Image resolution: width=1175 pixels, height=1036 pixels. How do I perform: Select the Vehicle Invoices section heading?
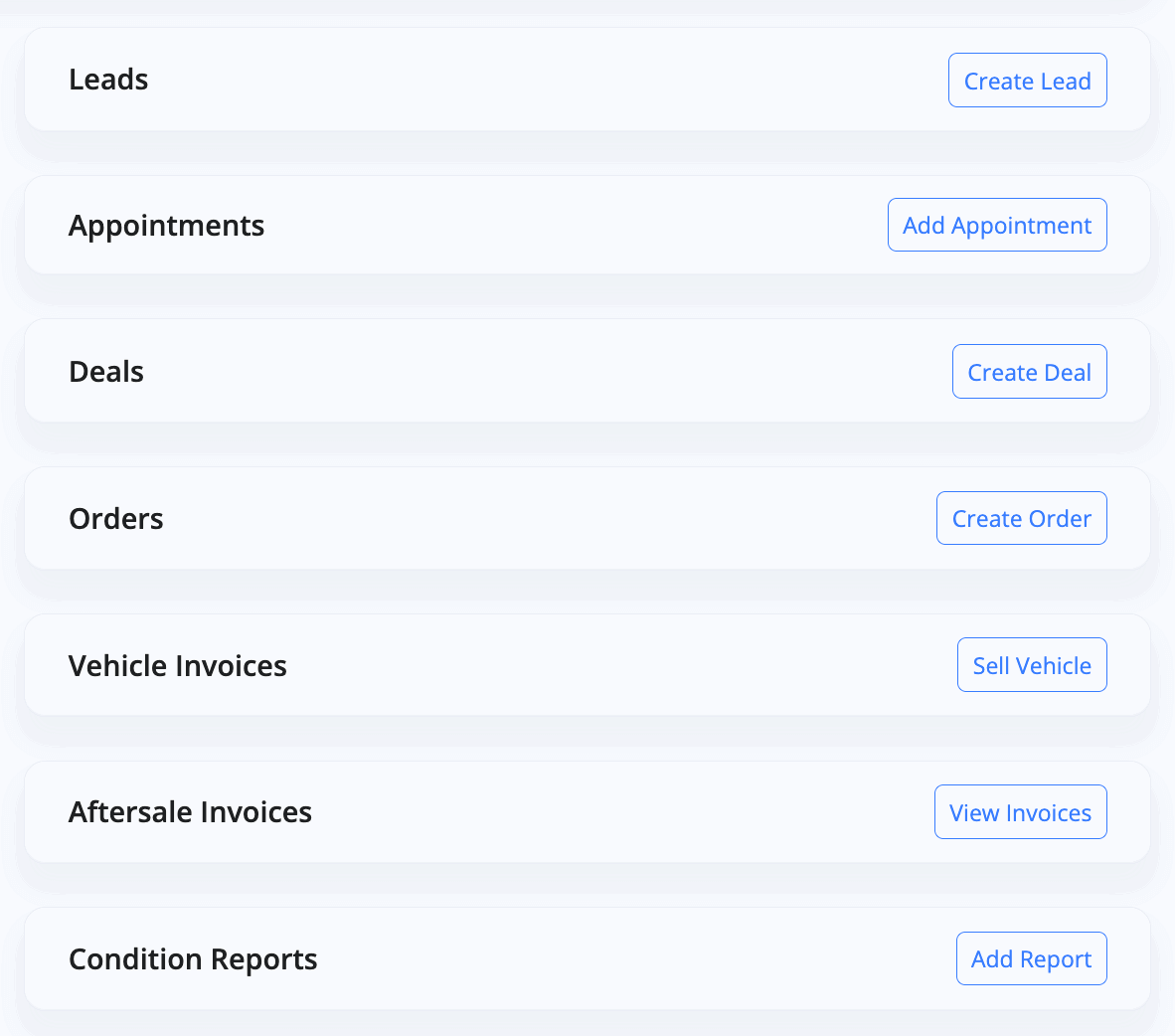(x=178, y=666)
